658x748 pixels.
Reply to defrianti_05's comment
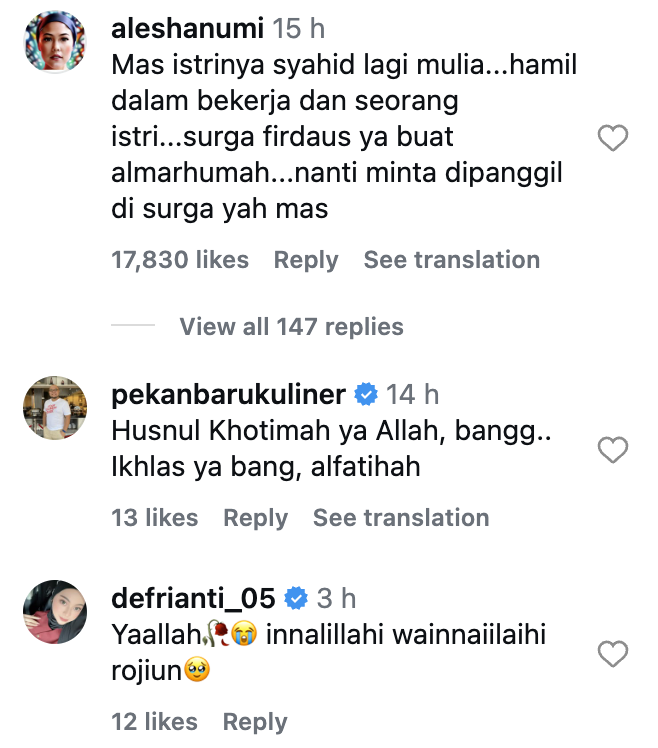coord(255,722)
